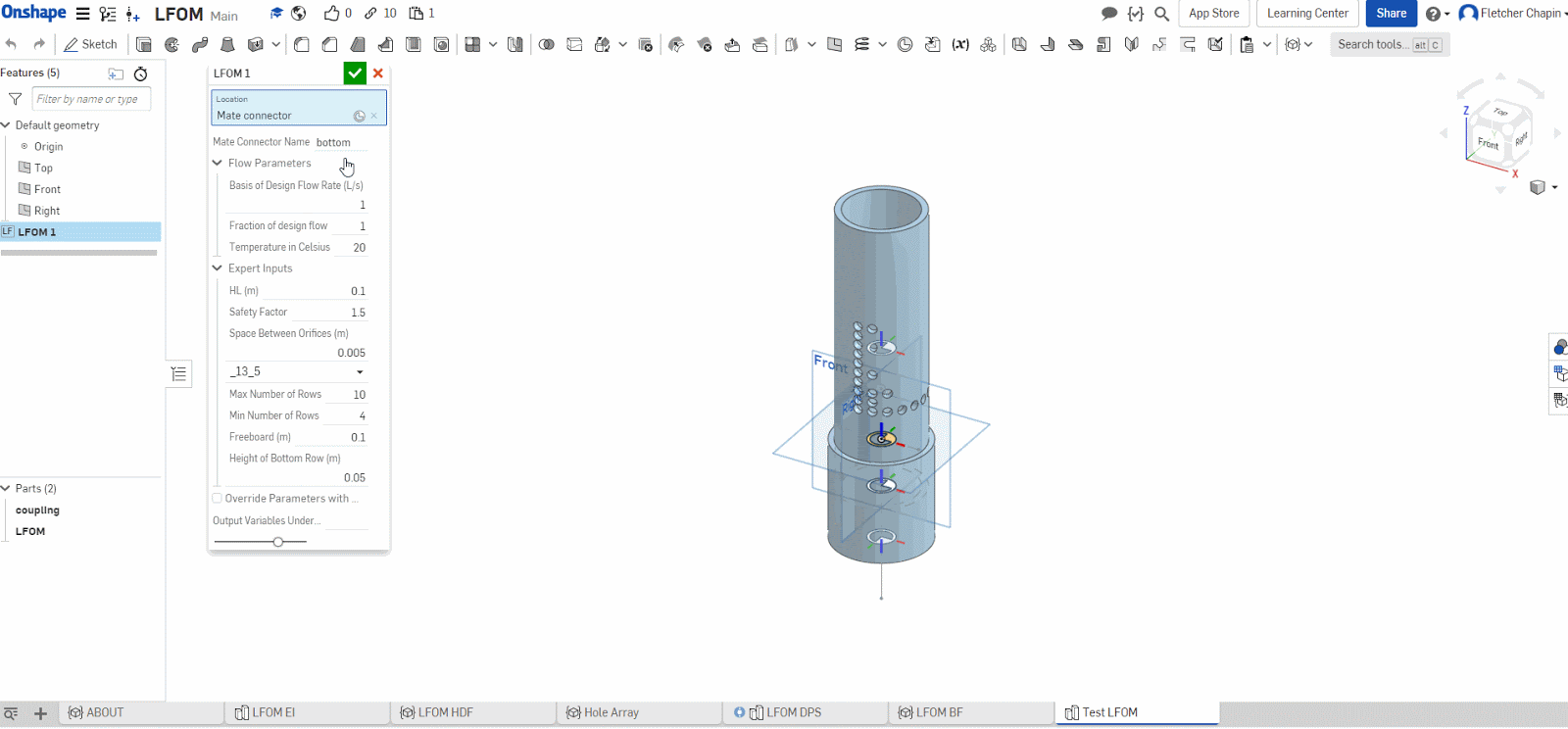Select the Loft tool
The image size is (1568, 729).
pos(227,44)
